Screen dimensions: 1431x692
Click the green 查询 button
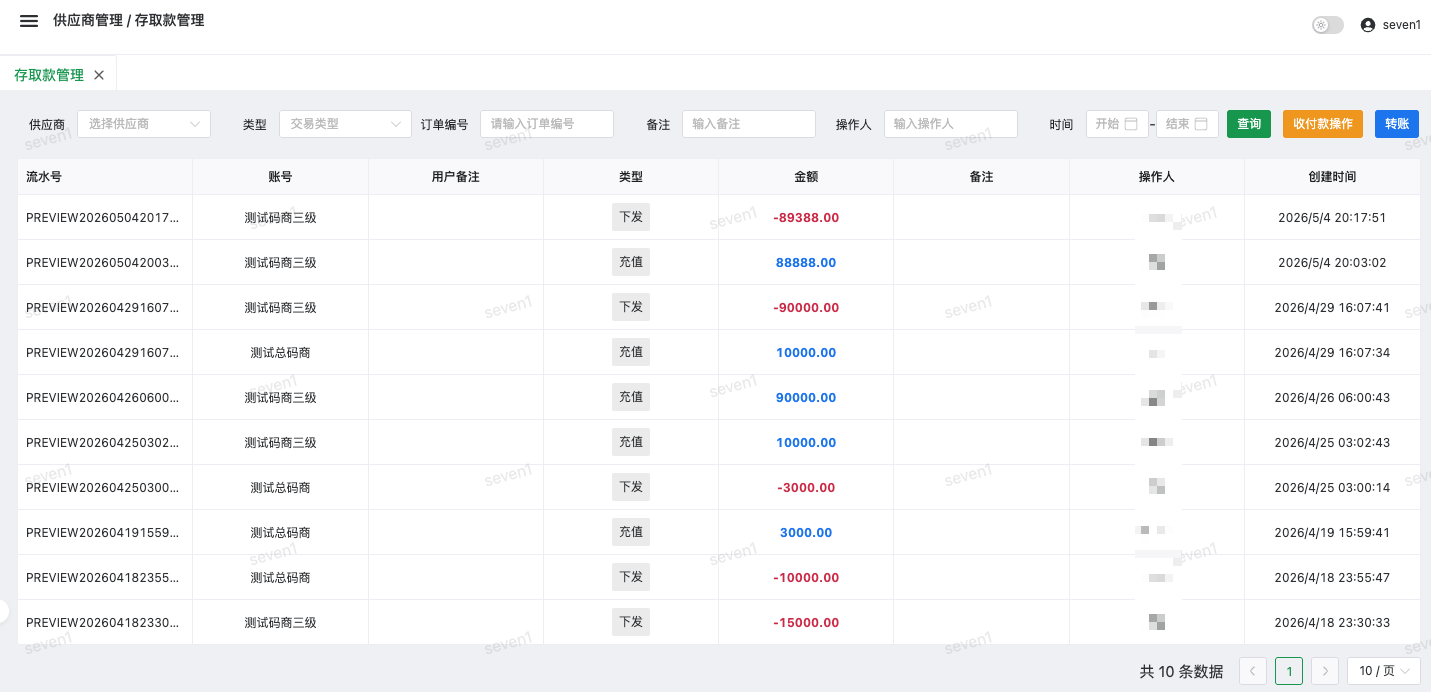pos(1249,124)
